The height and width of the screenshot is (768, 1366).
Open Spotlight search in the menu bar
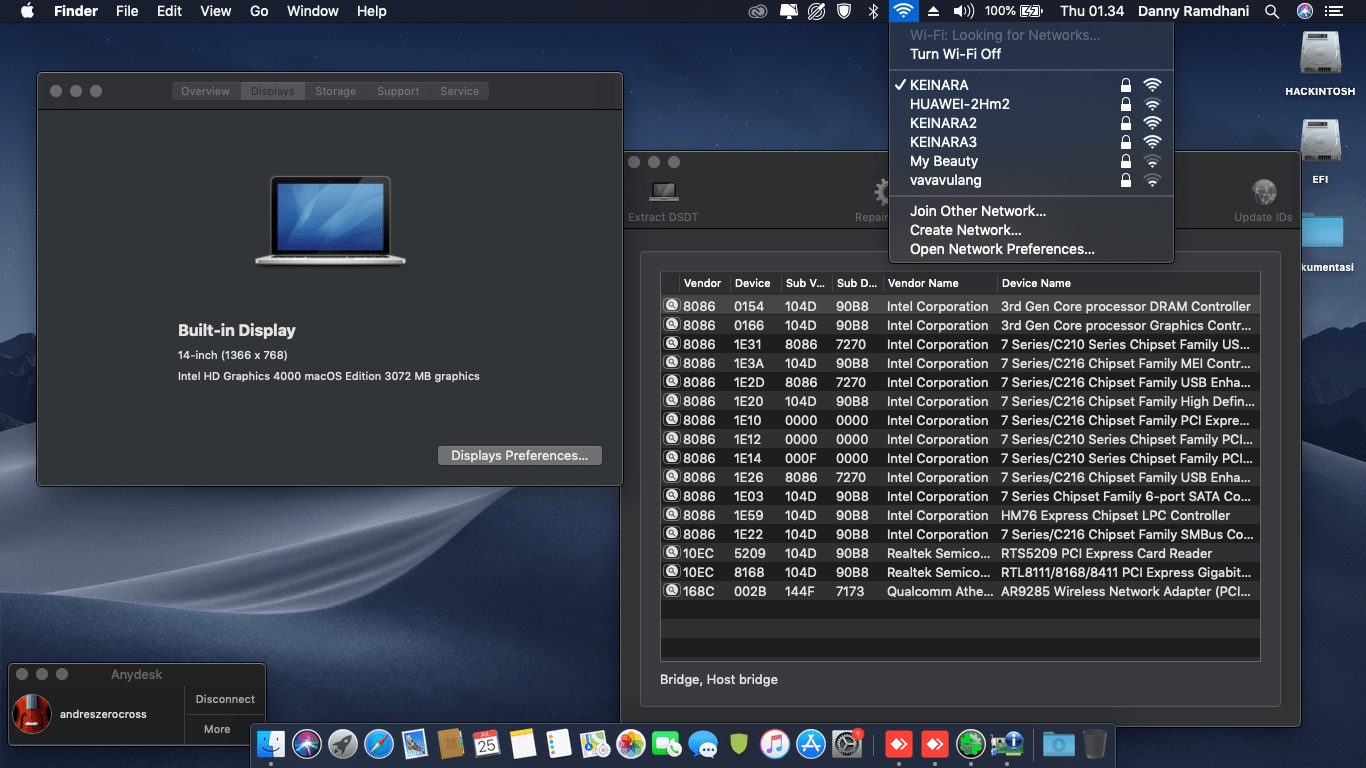(x=1272, y=11)
